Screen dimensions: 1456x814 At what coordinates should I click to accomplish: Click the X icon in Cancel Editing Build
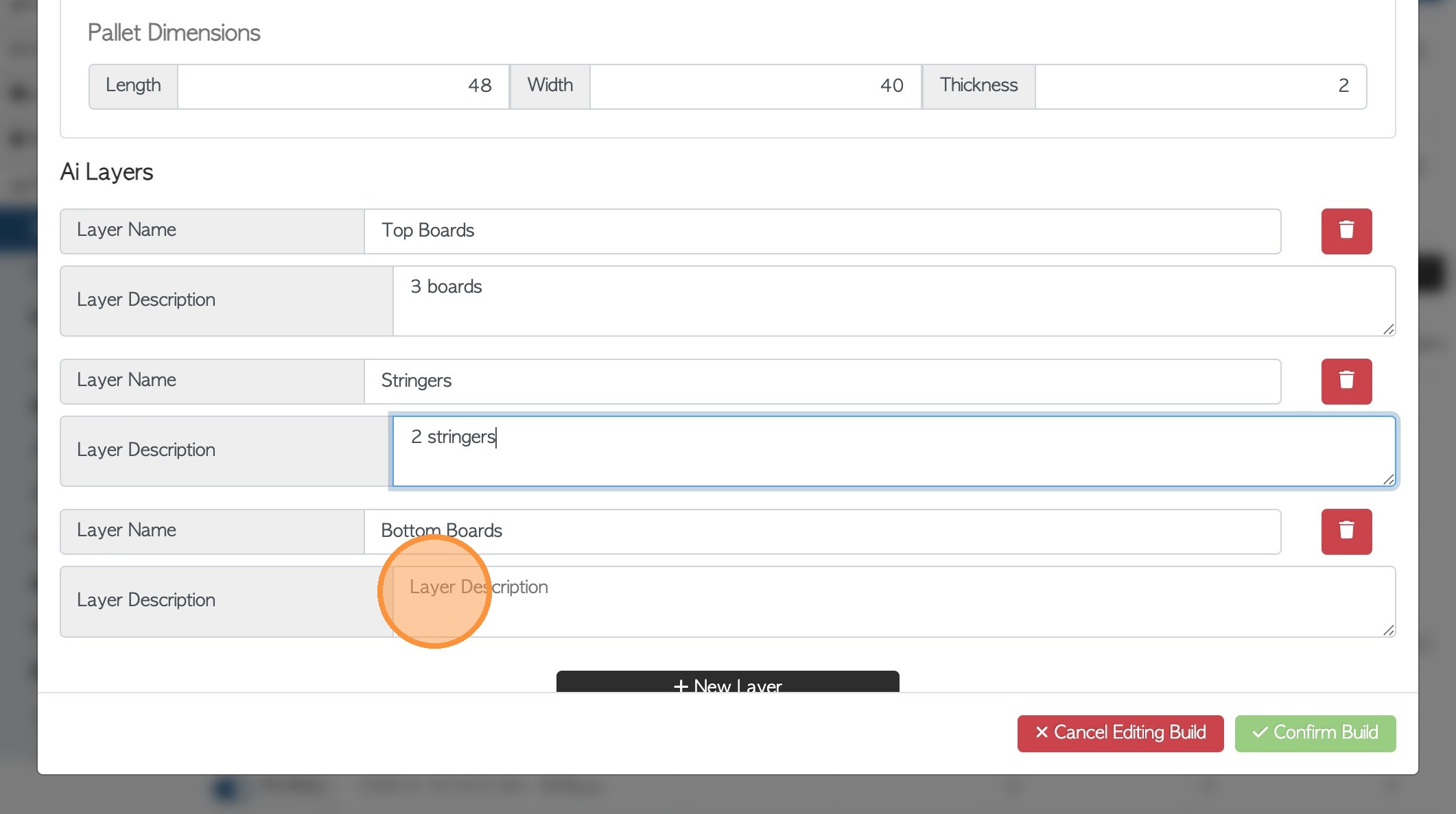[1042, 732]
